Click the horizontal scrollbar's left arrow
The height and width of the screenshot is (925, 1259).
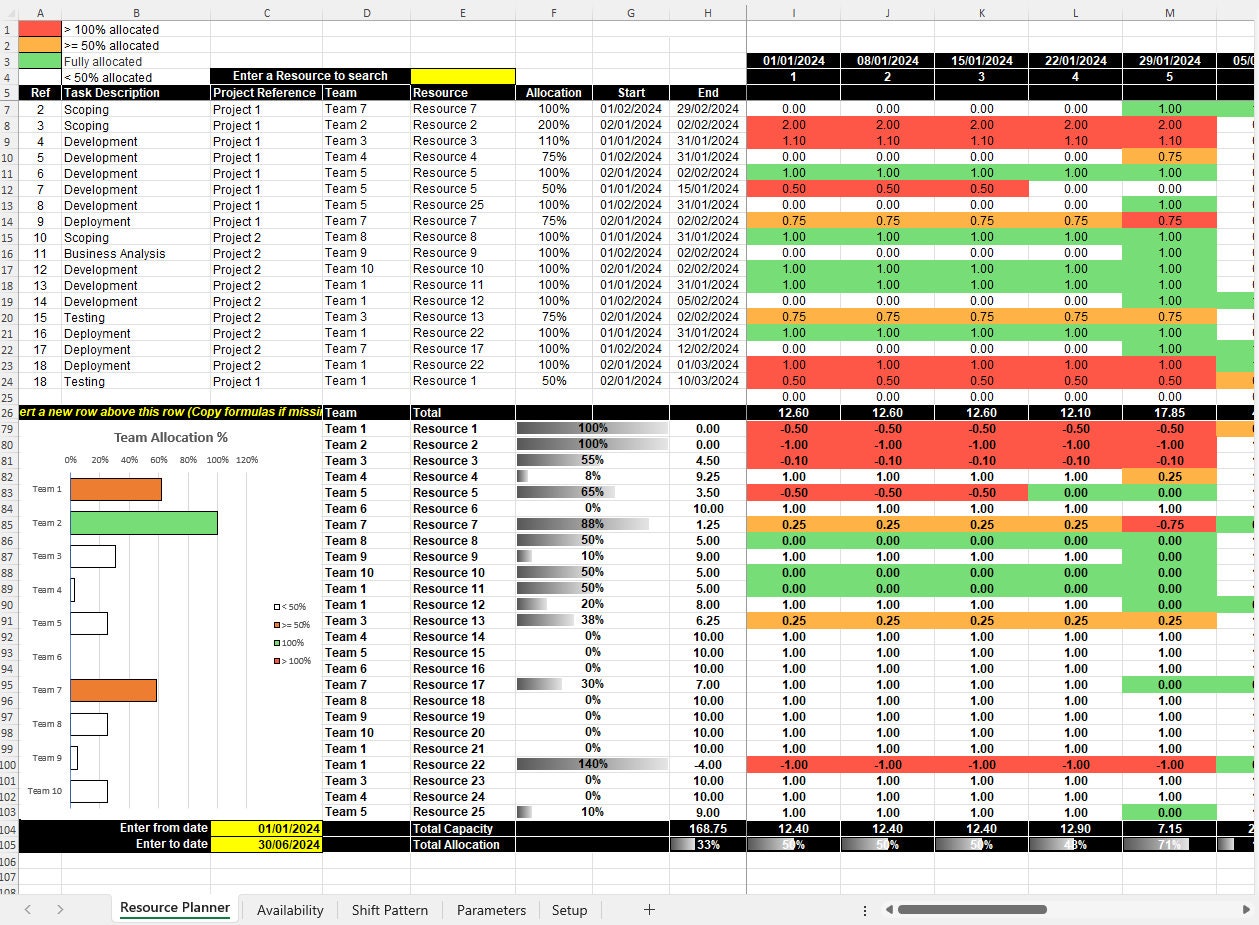[x=889, y=910]
